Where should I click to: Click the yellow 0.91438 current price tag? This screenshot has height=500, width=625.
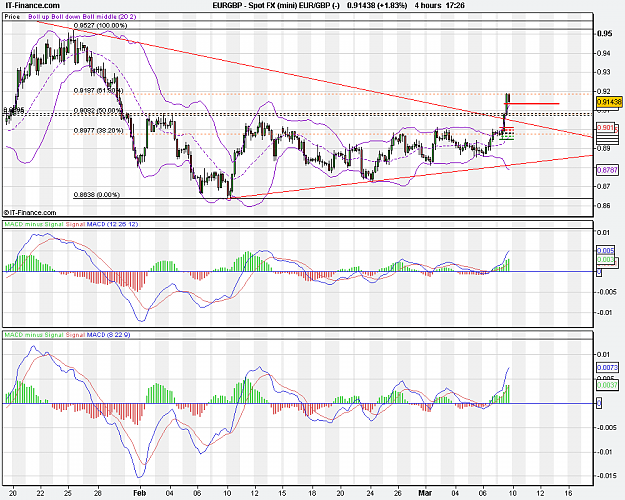click(609, 102)
